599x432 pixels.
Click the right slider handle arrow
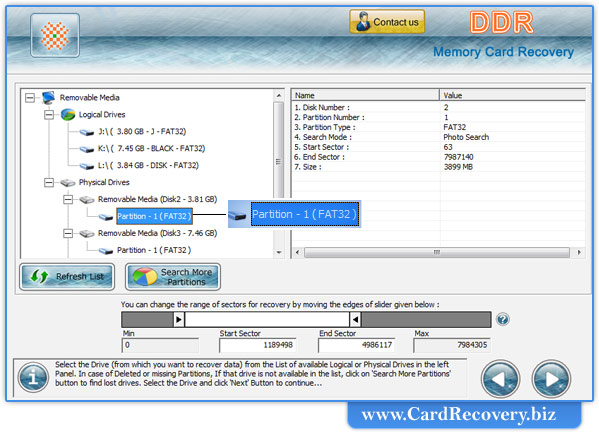pyautogui.click(x=355, y=319)
